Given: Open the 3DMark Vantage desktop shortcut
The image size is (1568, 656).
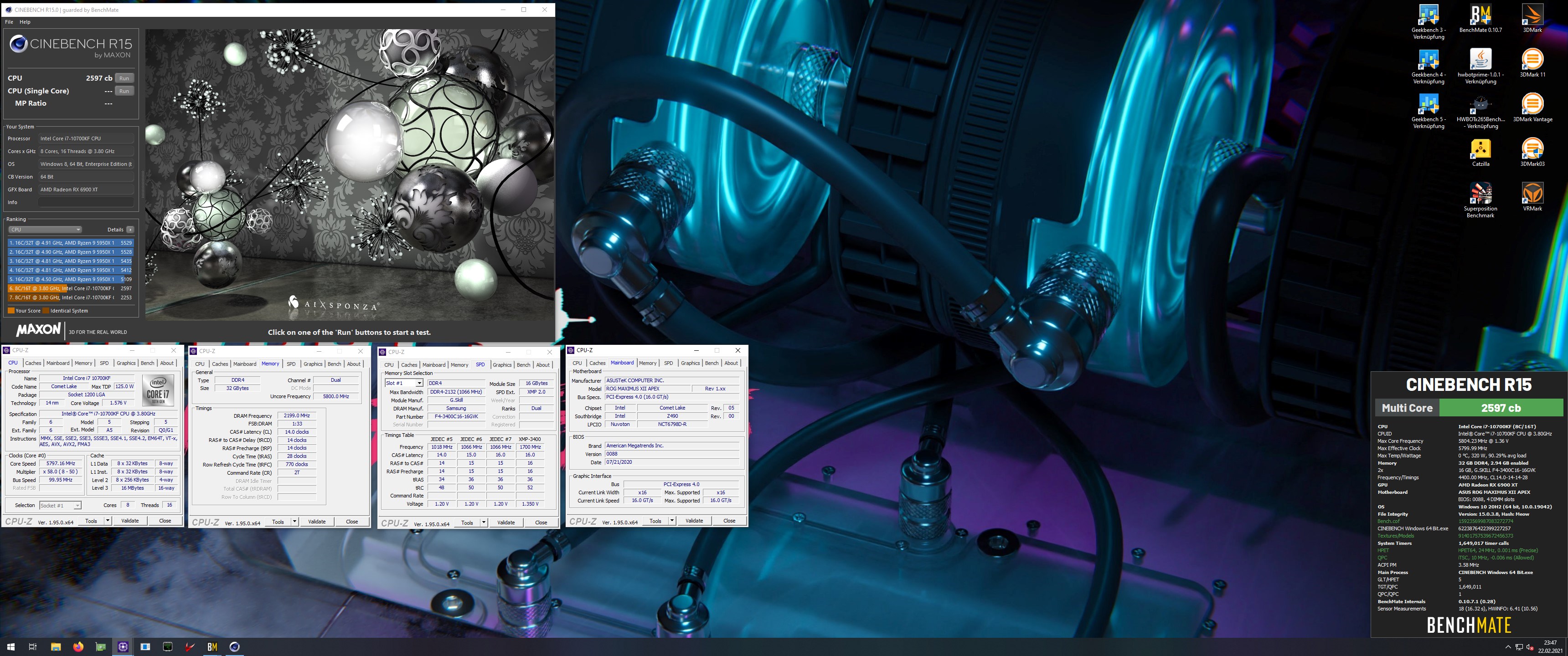Looking at the screenshot, I should coord(1532,108).
